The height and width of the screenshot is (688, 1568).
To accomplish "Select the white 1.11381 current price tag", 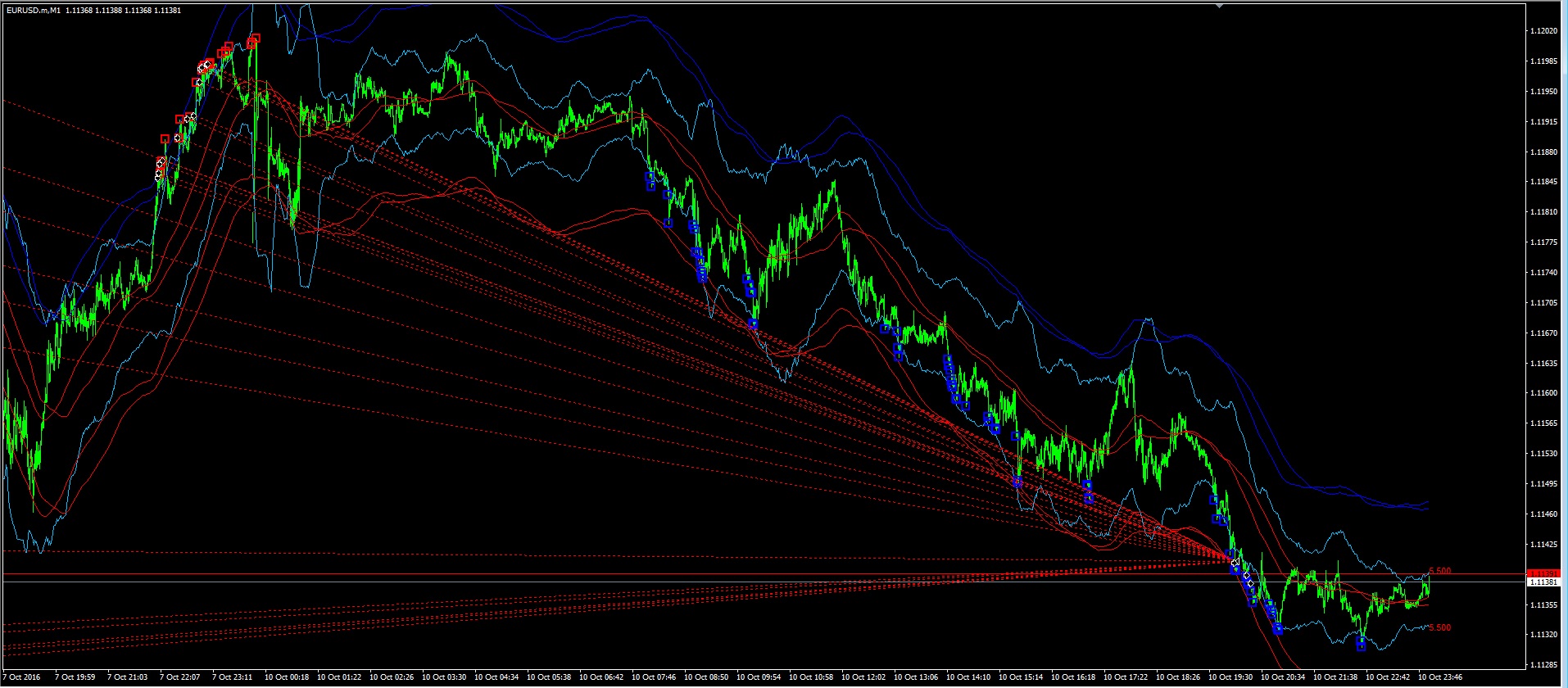I will point(1543,582).
